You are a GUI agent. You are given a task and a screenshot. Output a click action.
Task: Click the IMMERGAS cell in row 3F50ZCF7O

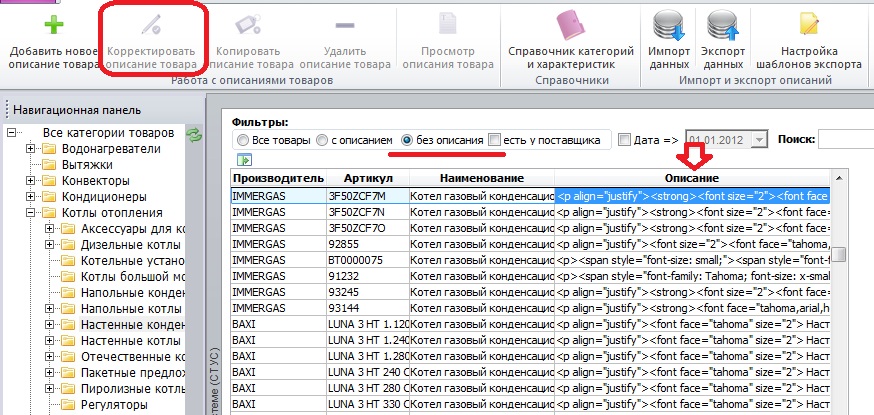278,228
